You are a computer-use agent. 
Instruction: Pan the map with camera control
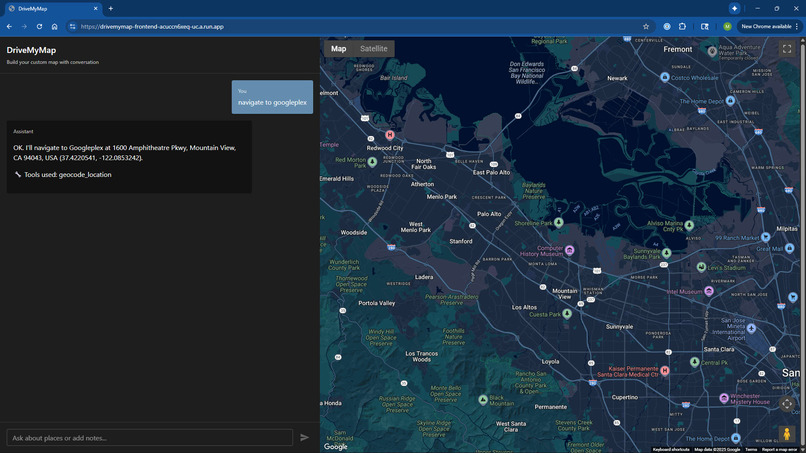point(786,404)
